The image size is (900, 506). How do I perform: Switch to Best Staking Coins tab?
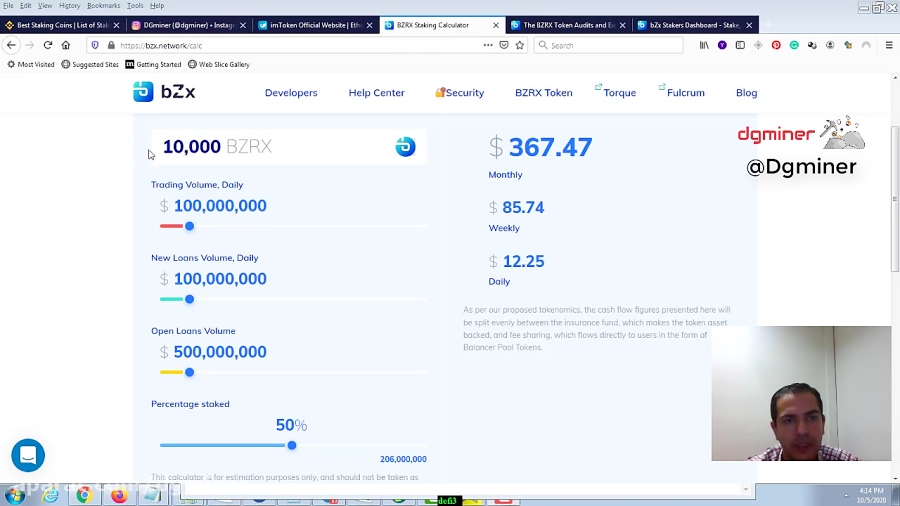pyautogui.click(x=61, y=25)
